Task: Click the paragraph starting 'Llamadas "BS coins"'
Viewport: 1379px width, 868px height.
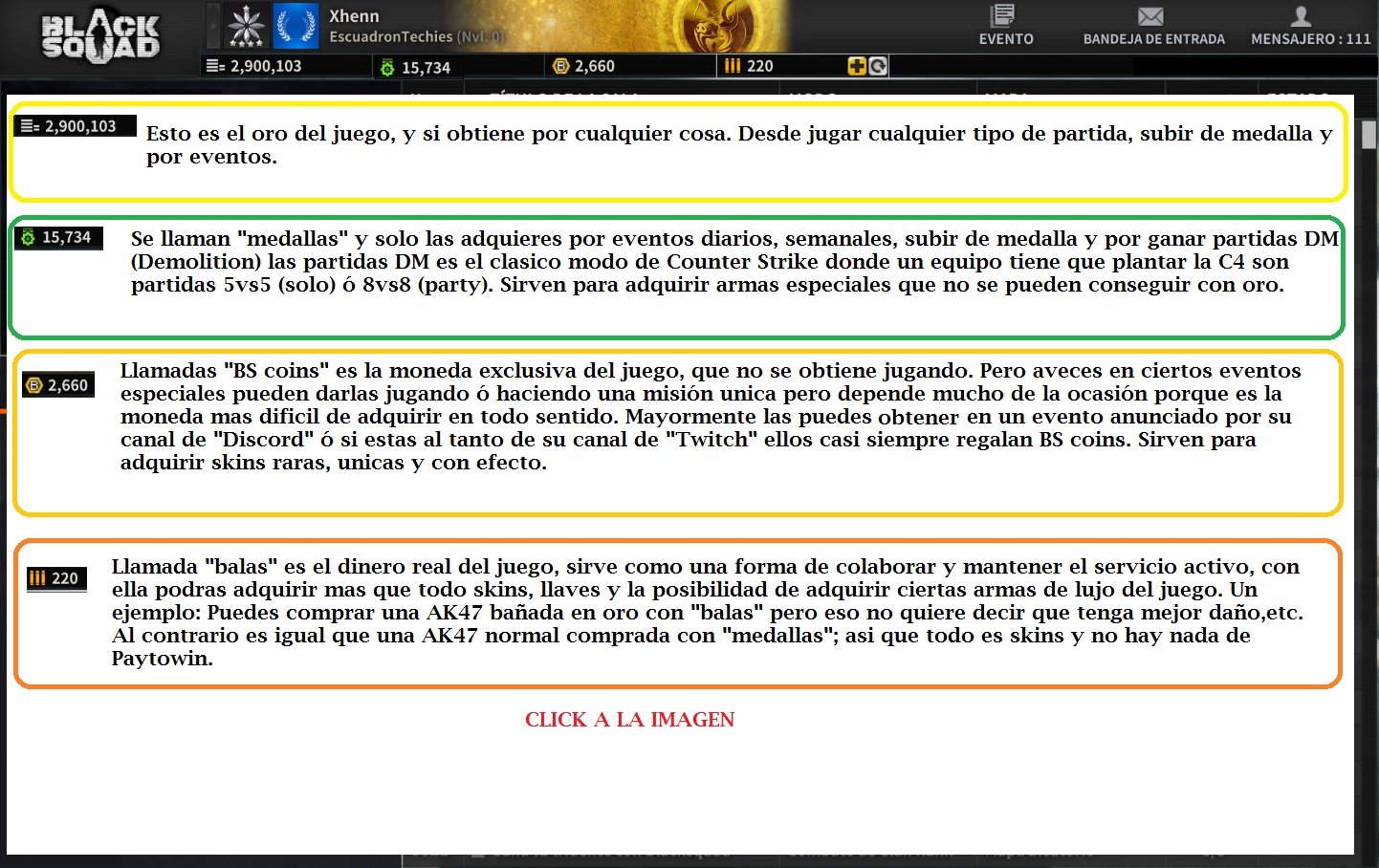Action: click(711, 417)
